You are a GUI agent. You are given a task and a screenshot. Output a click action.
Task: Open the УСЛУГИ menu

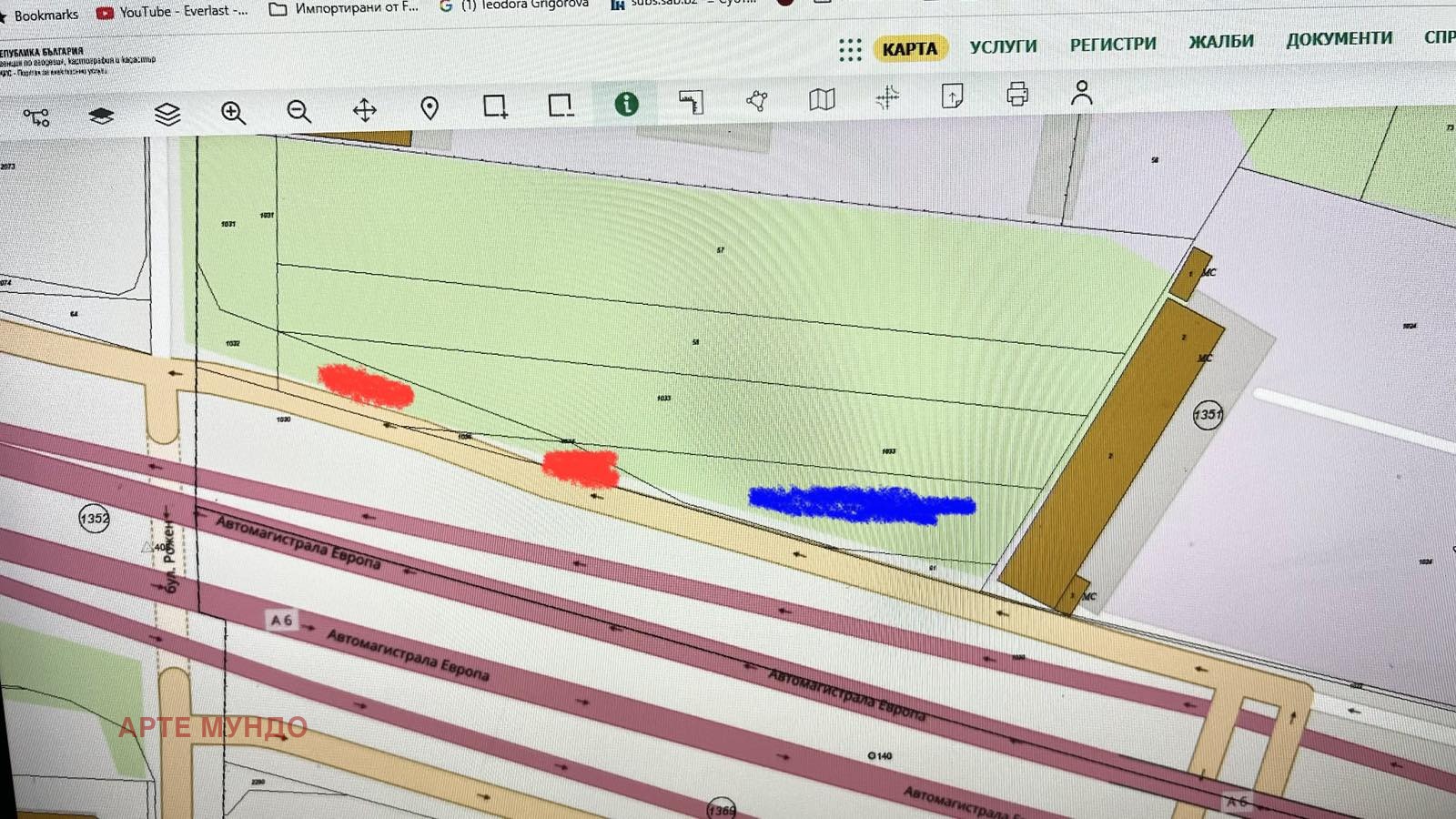click(x=1003, y=46)
